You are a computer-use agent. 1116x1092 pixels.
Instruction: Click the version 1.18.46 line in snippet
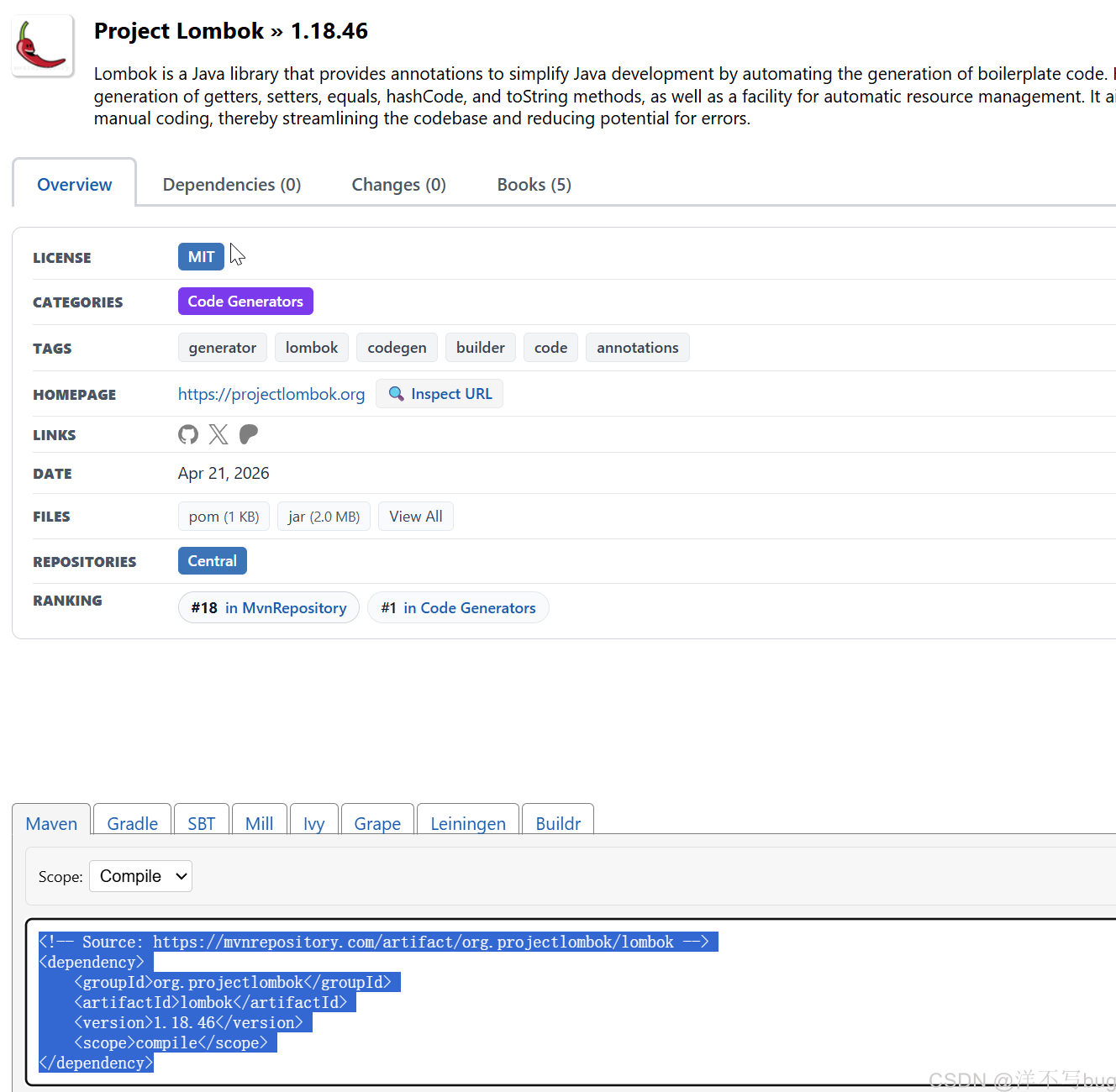[x=189, y=1022]
